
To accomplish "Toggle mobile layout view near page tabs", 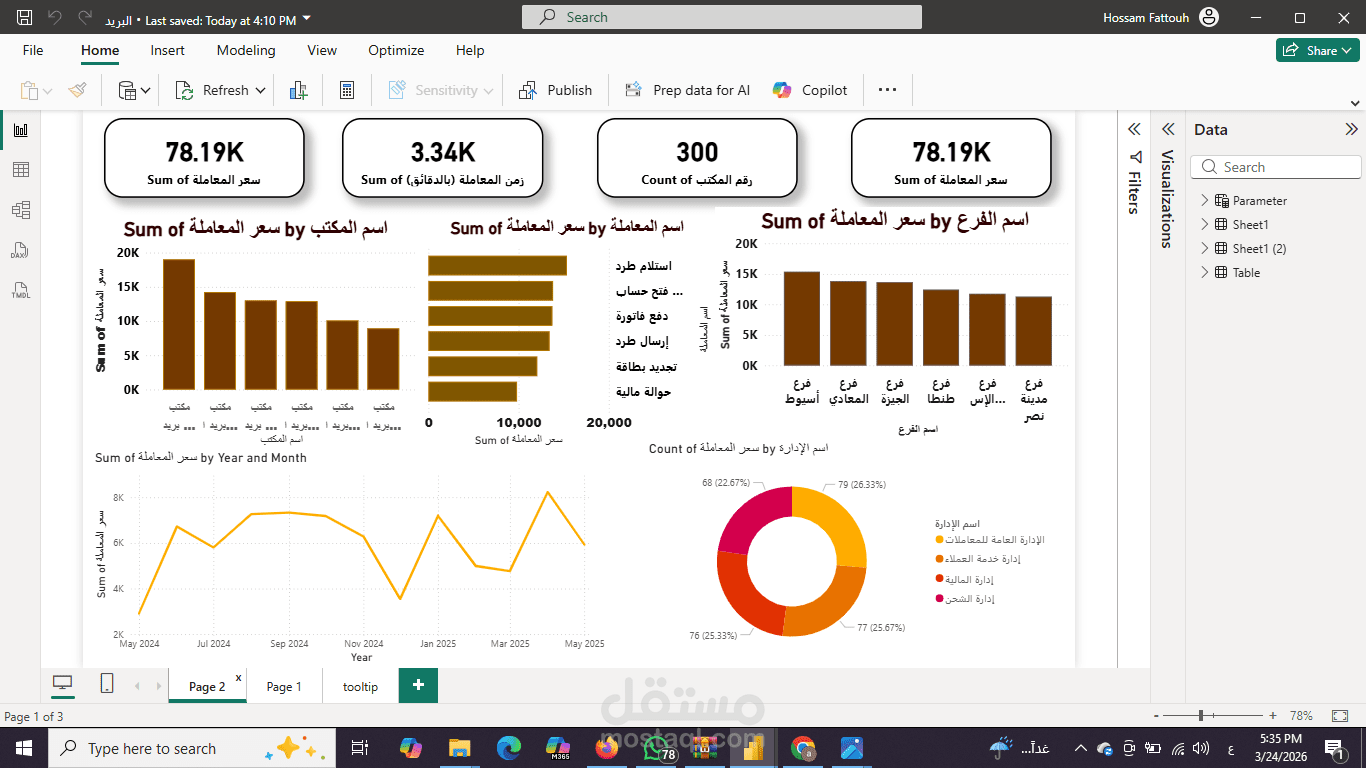I will (106, 683).
